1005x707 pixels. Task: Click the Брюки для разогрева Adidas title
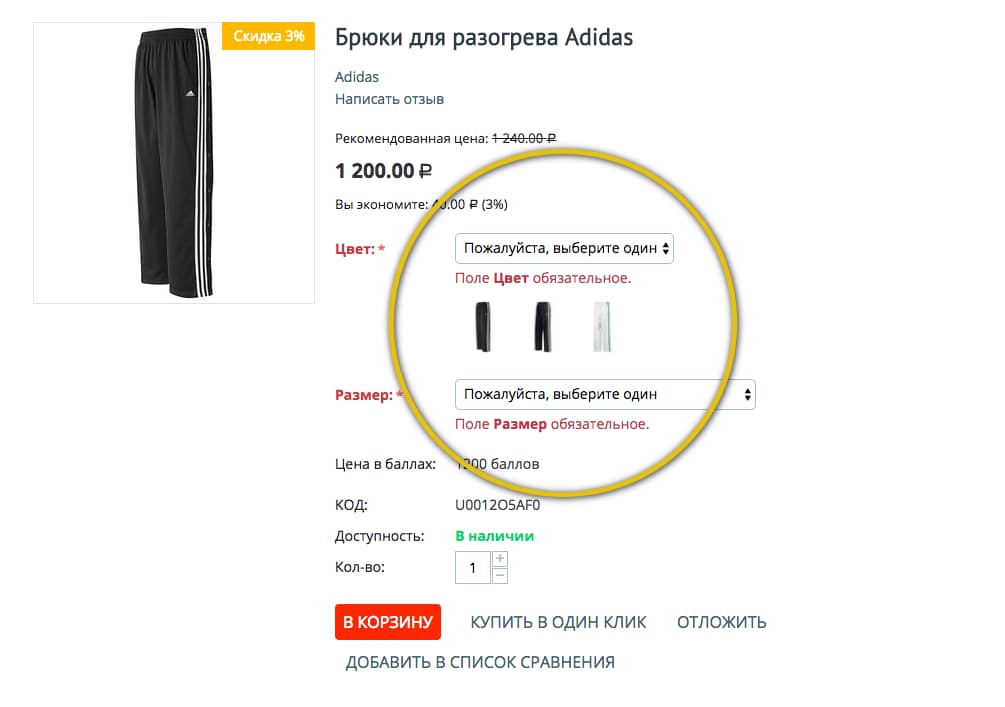(484, 38)
